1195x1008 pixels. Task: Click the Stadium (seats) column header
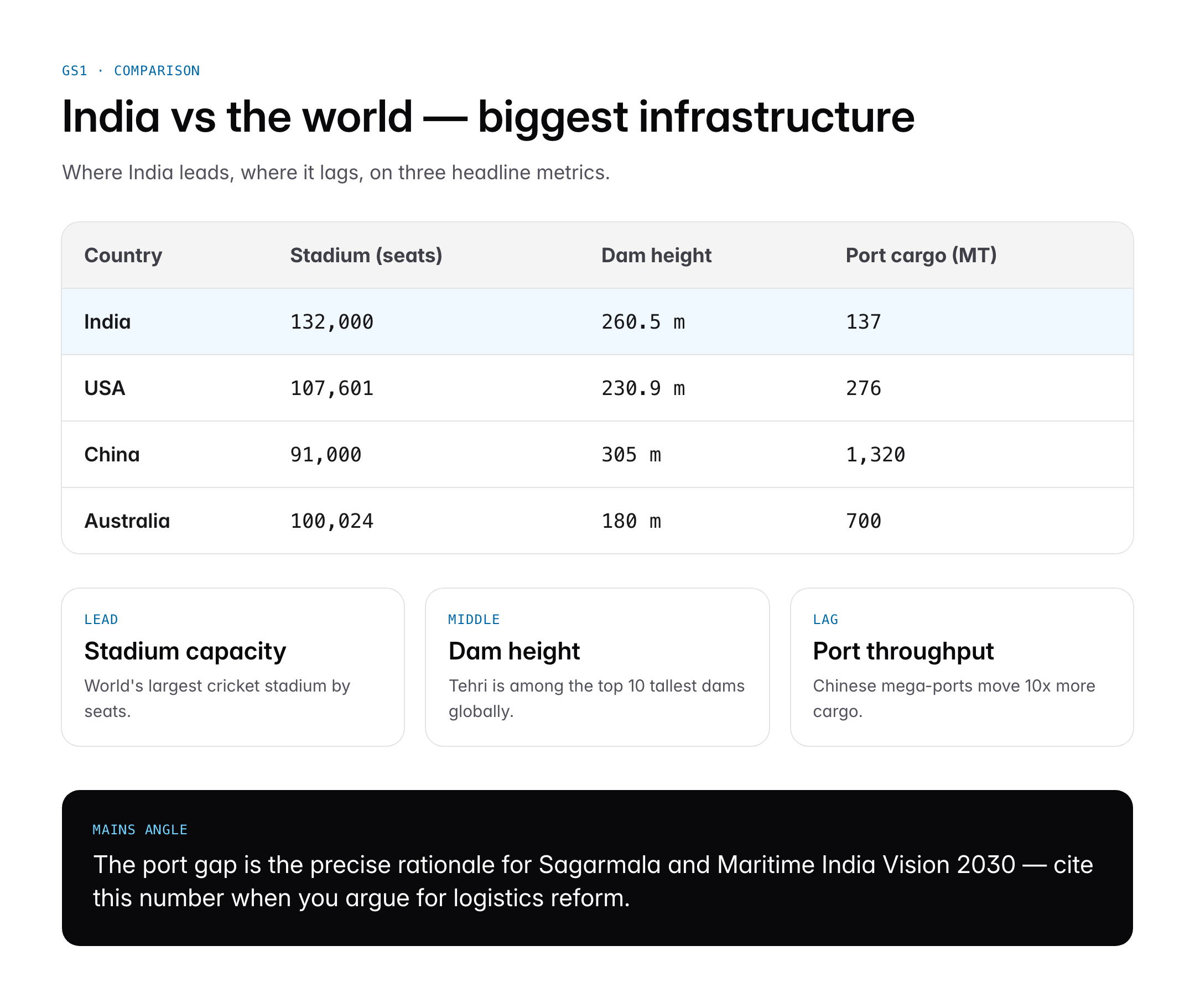tap(366, 256)
